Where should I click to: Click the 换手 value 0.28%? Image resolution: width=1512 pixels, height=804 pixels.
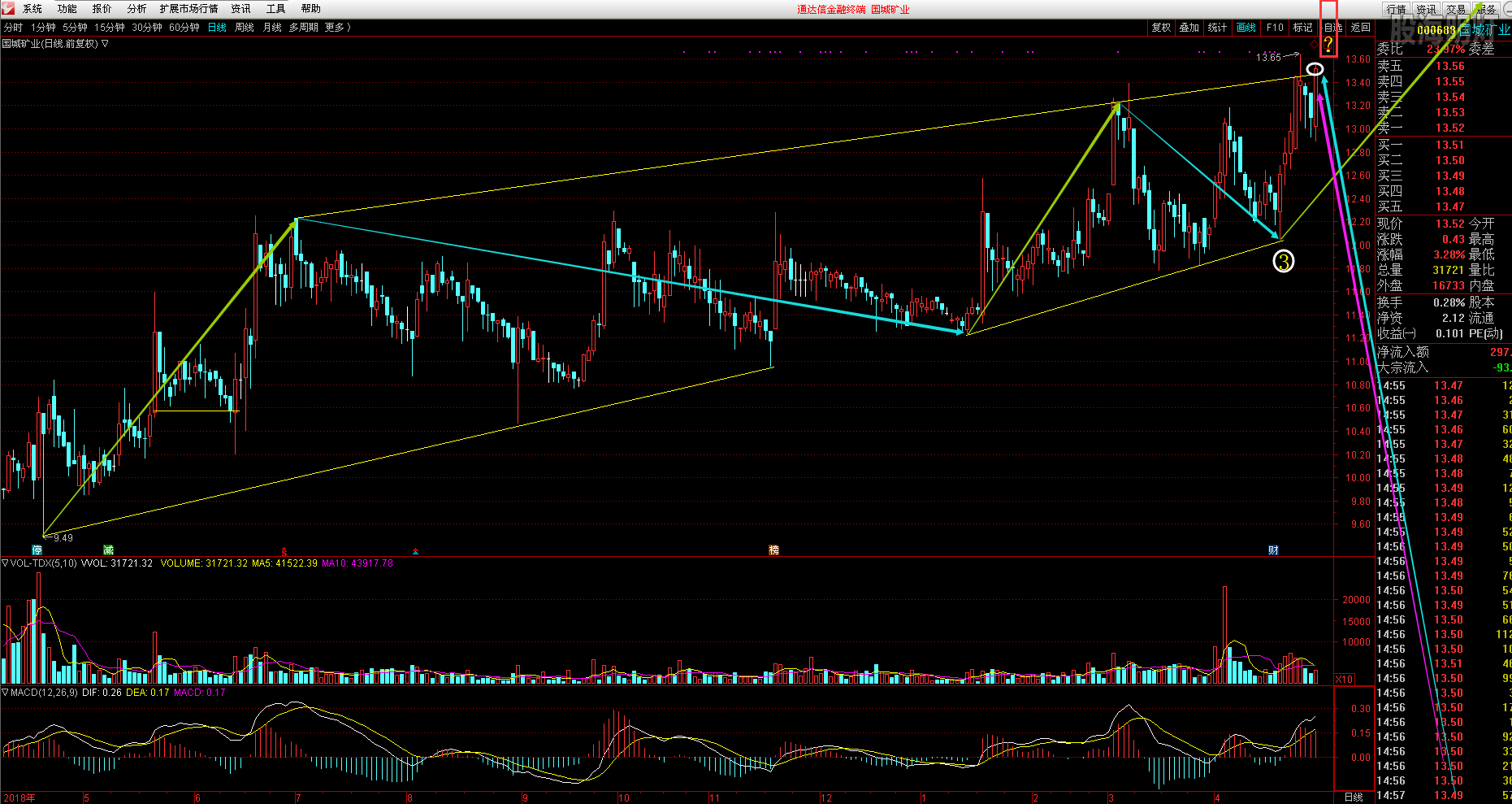pyautogui.click(x=1449, y=302)
